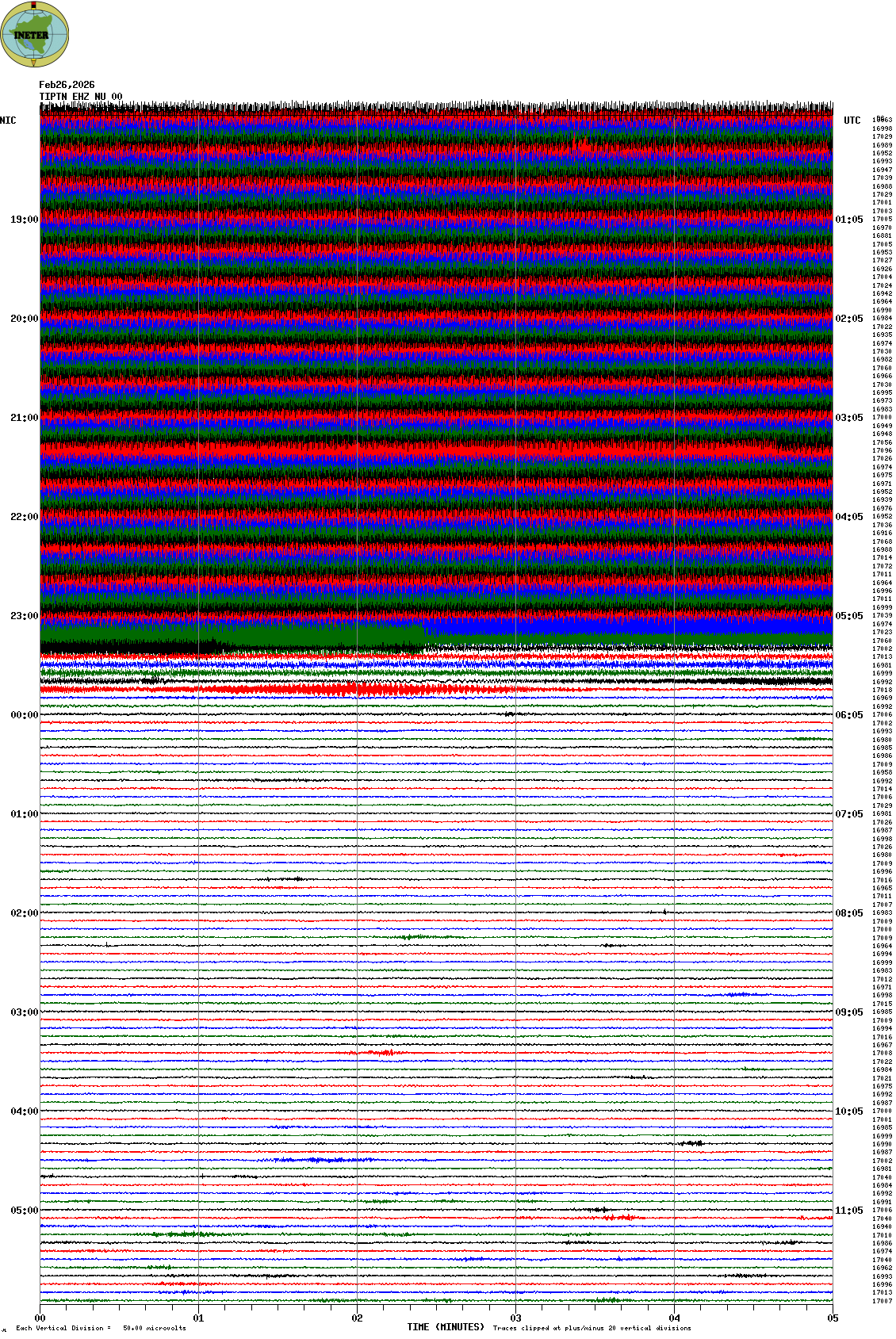
Task: Click the 05:05 UTC time label
Action: pyautogui.click(x=848, y=616)
